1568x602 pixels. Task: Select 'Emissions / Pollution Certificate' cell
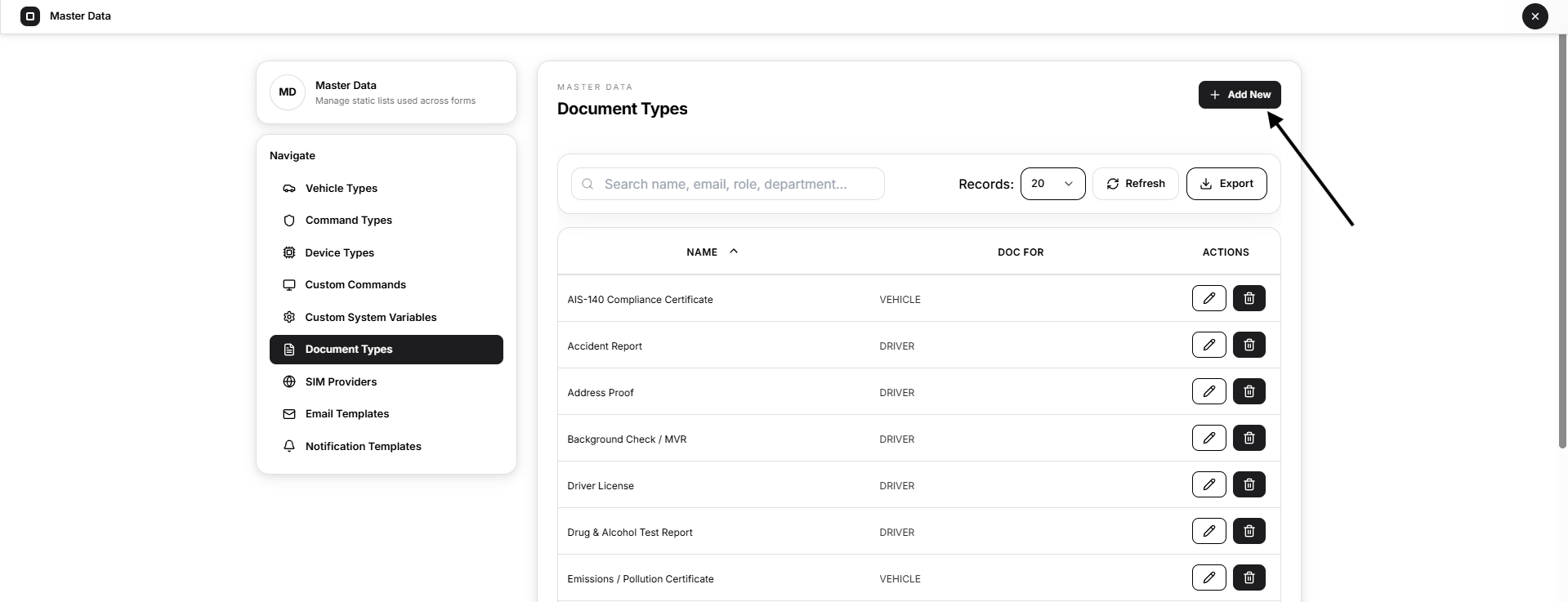[x=641, y=579]
